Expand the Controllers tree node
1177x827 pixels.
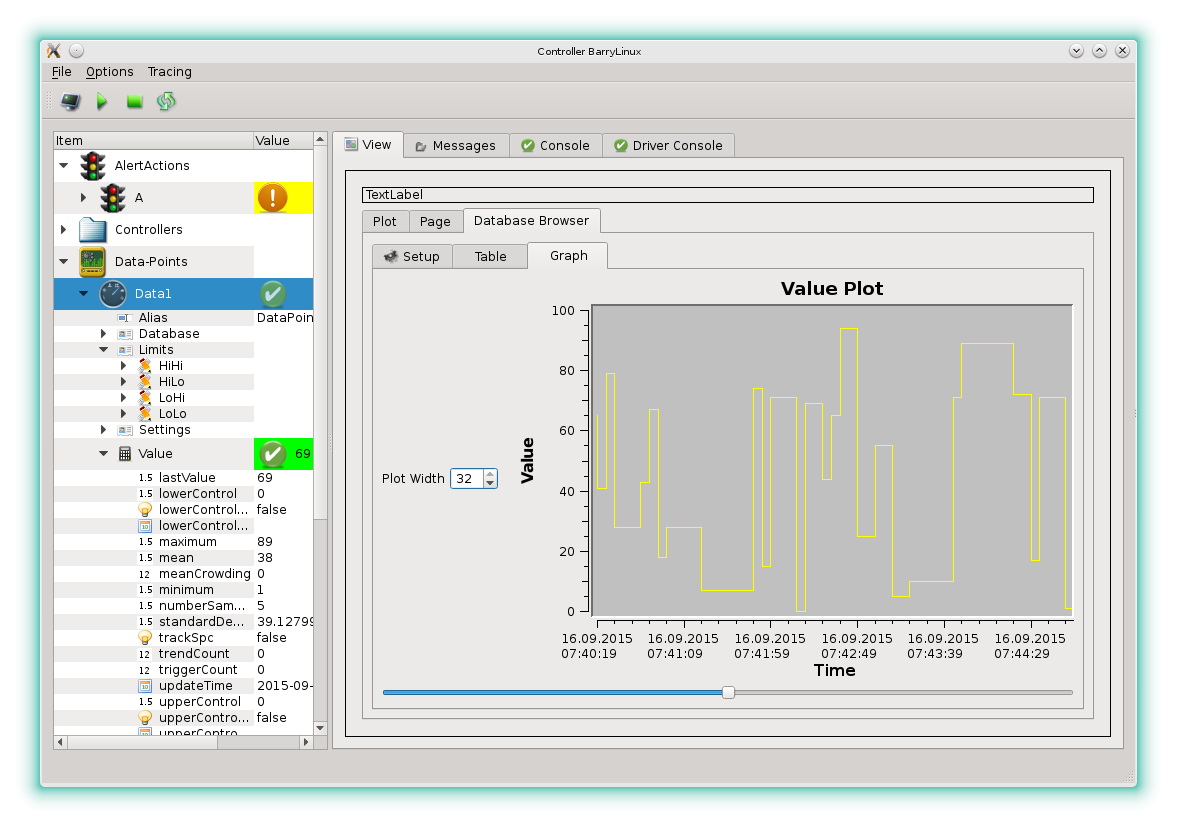tap(64, 230)
